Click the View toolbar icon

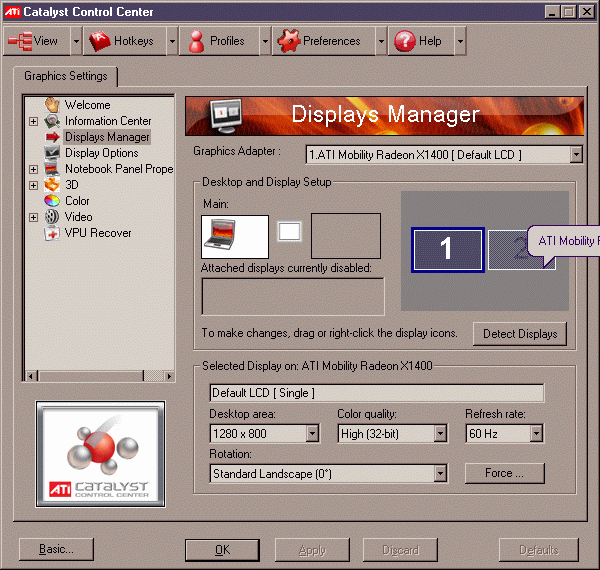click(x=20, y=41)
